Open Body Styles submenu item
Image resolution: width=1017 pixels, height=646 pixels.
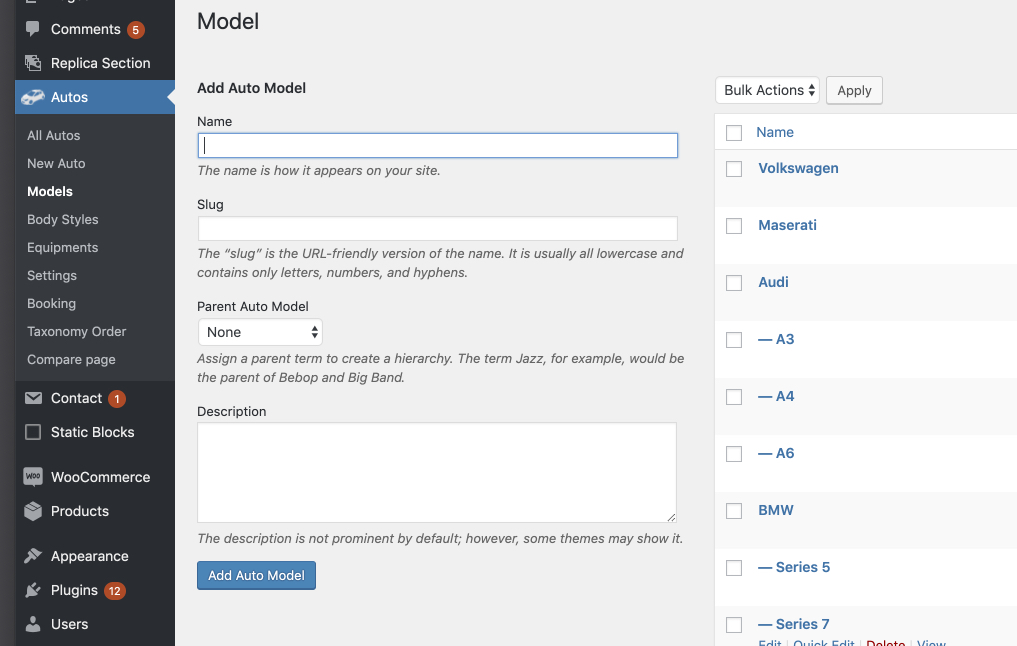[63, 219]
